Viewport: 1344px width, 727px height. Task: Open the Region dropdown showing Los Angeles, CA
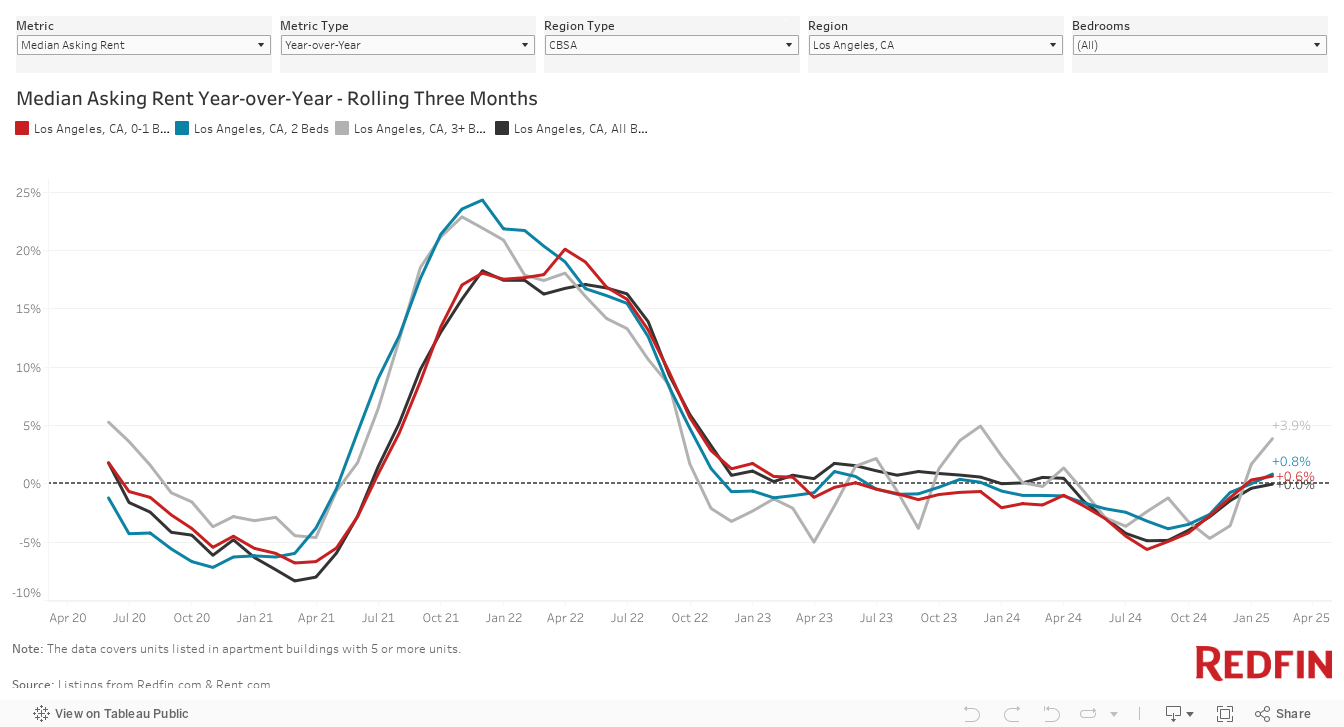(936, 45)
